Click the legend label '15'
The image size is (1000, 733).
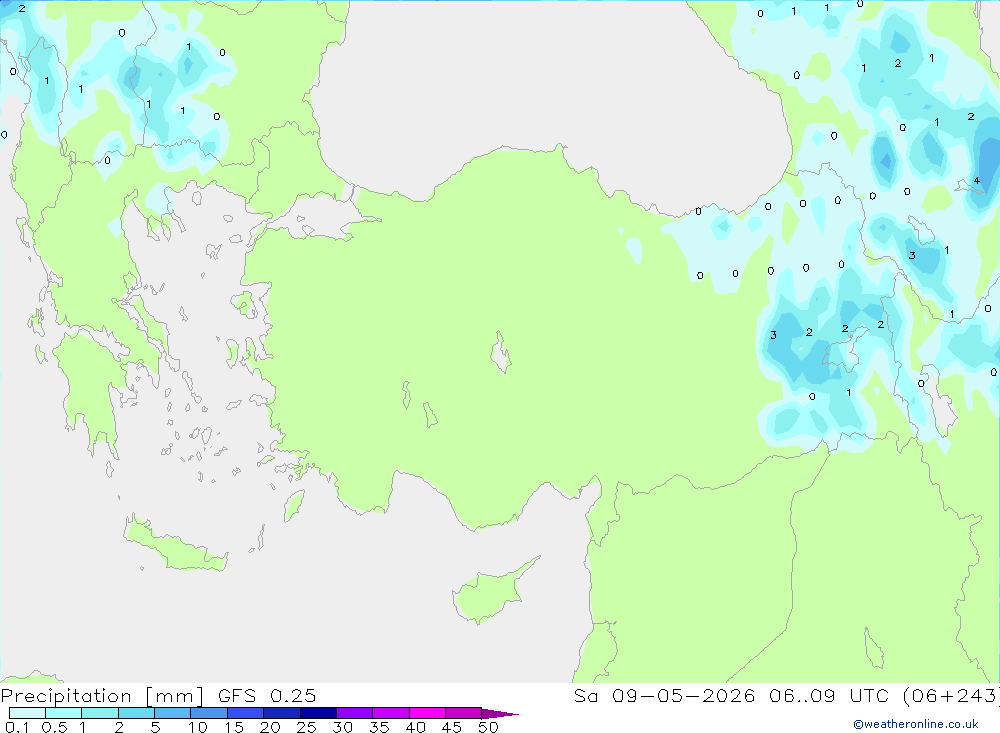(234, 727)
